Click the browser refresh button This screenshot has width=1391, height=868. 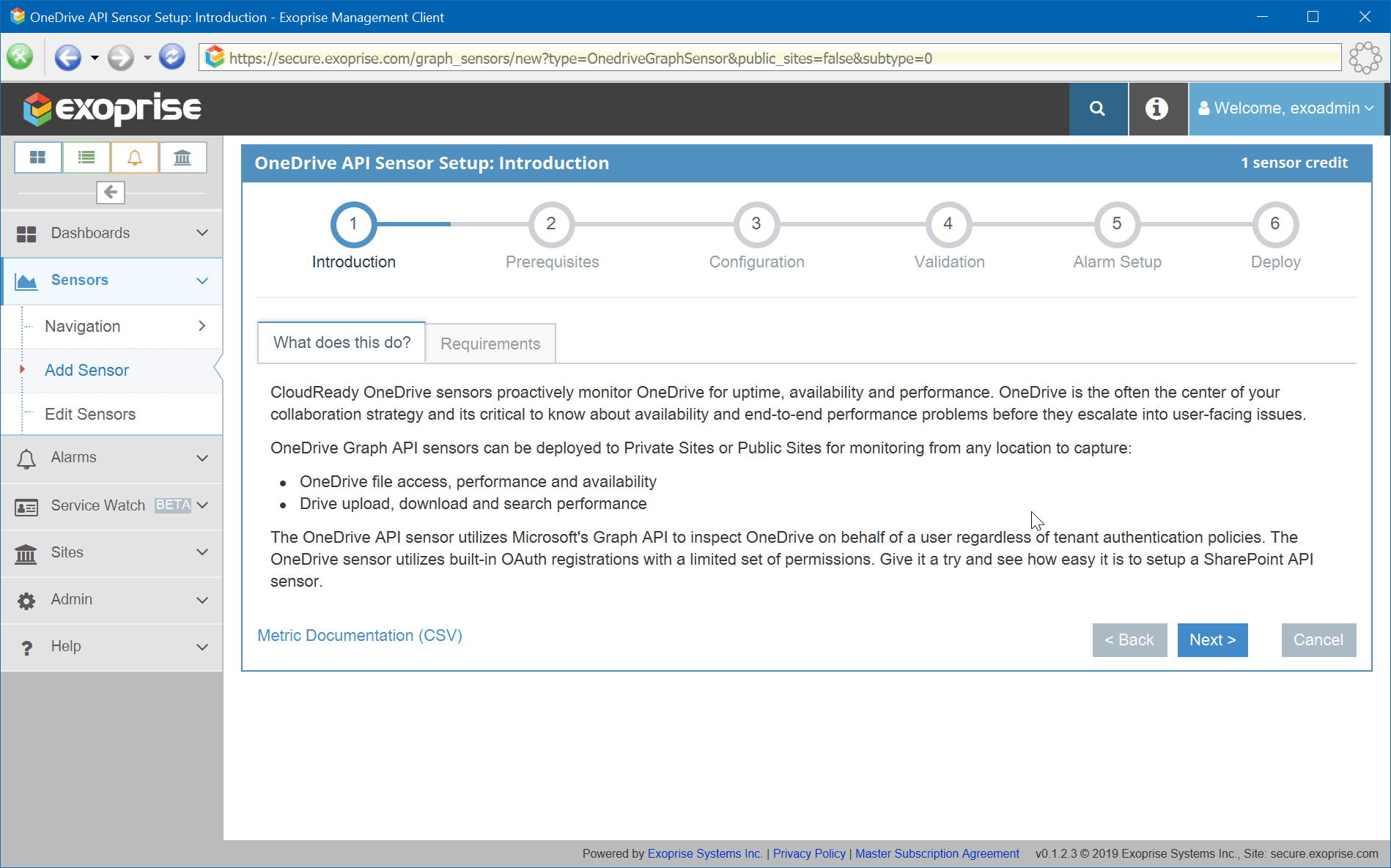click(171, 56)
